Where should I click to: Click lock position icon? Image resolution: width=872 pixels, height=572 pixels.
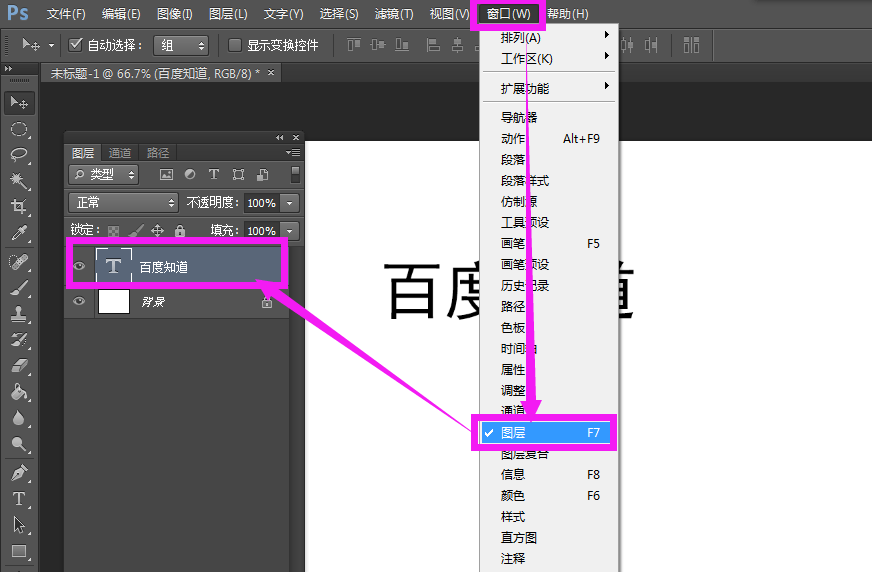tap(157, 231)
